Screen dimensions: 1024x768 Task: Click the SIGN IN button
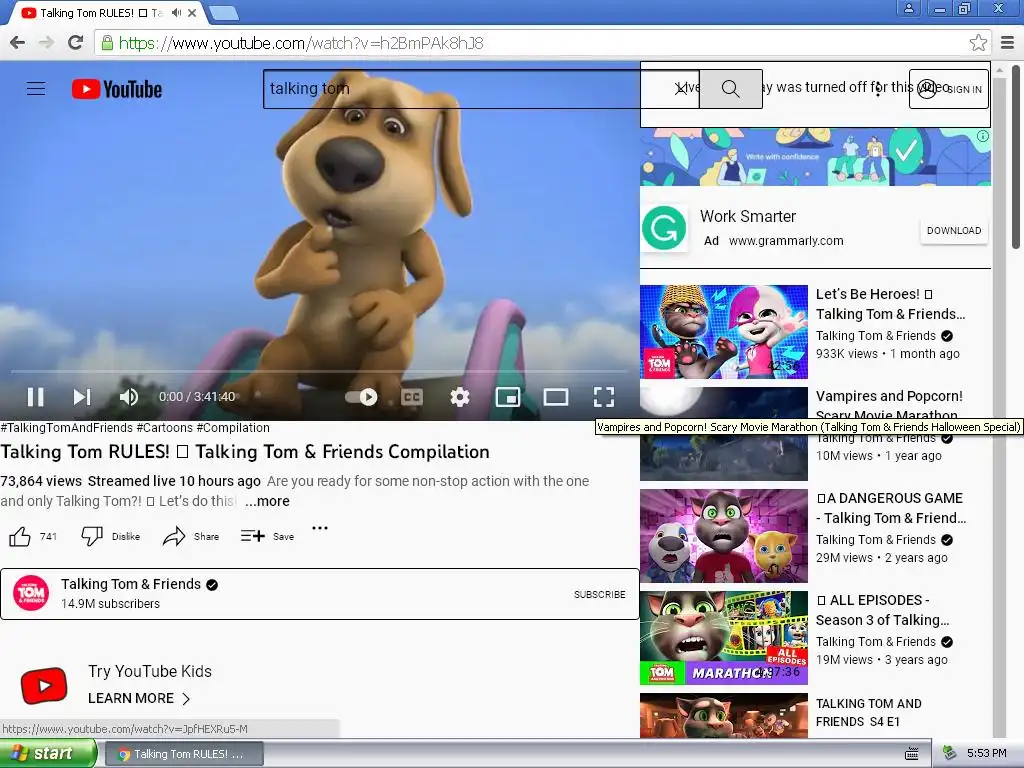point(949,89)
